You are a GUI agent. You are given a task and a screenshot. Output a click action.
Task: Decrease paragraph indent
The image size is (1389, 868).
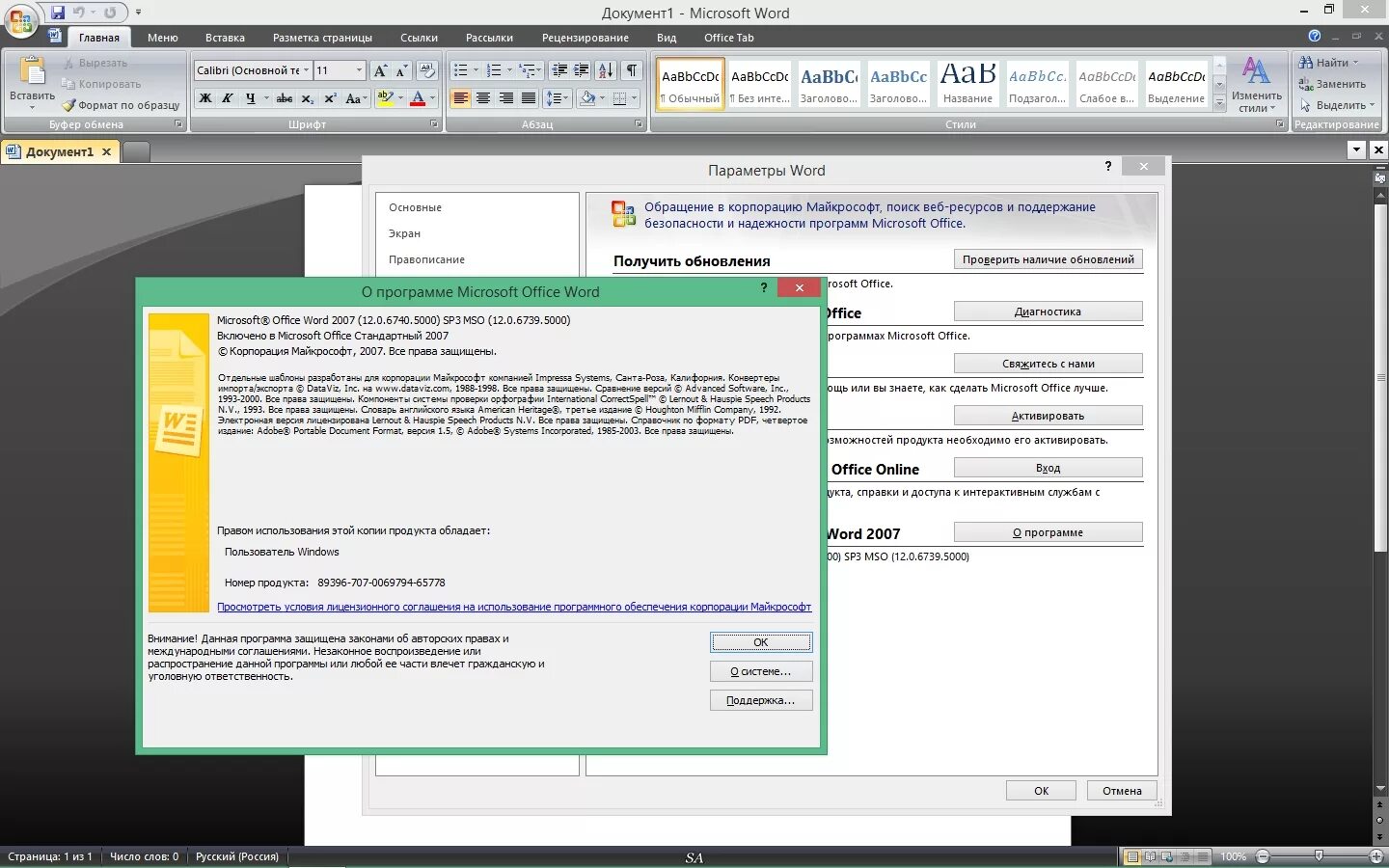559,70
